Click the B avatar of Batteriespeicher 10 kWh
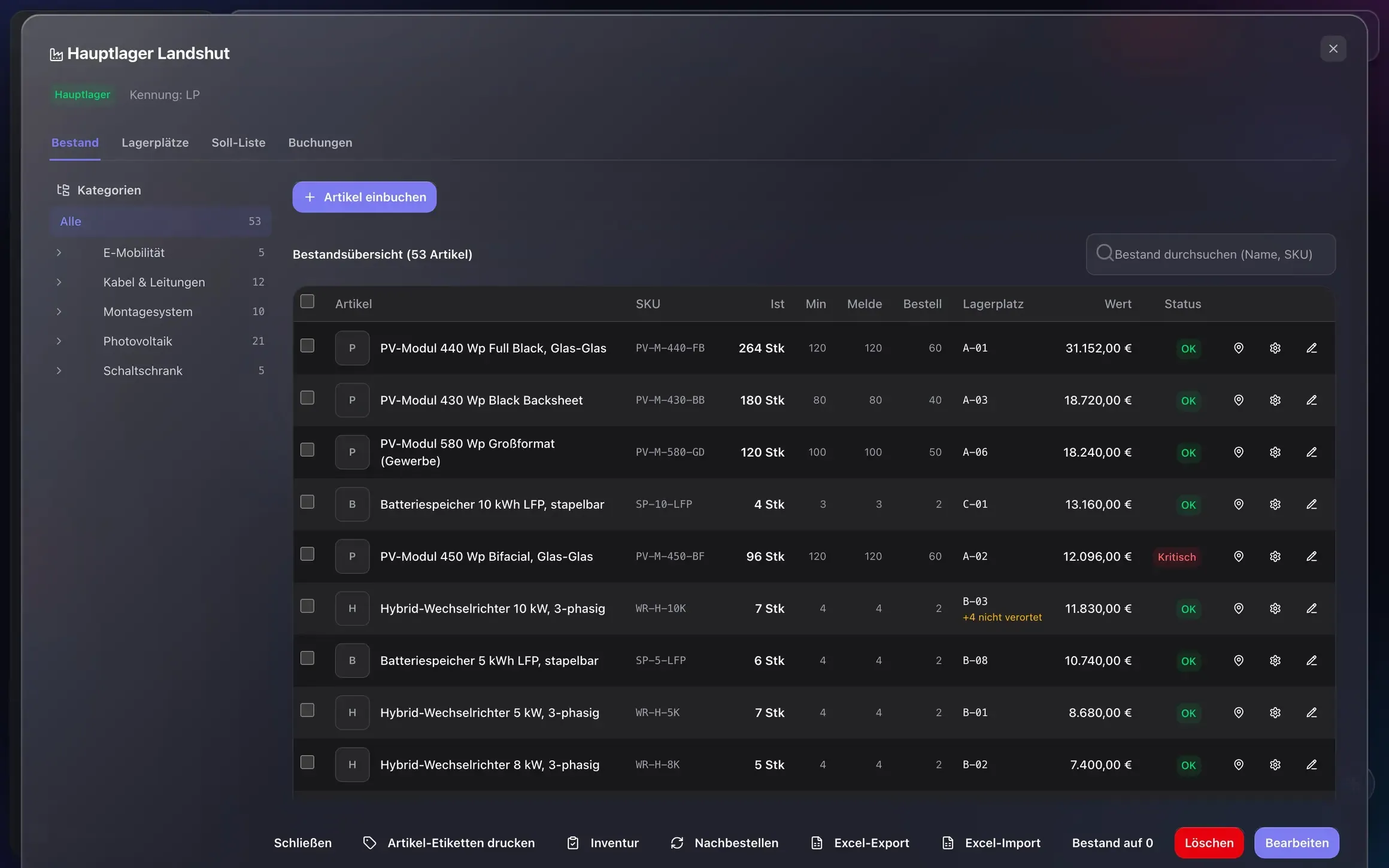This screenshot has width=1389, height=868. 352,504
